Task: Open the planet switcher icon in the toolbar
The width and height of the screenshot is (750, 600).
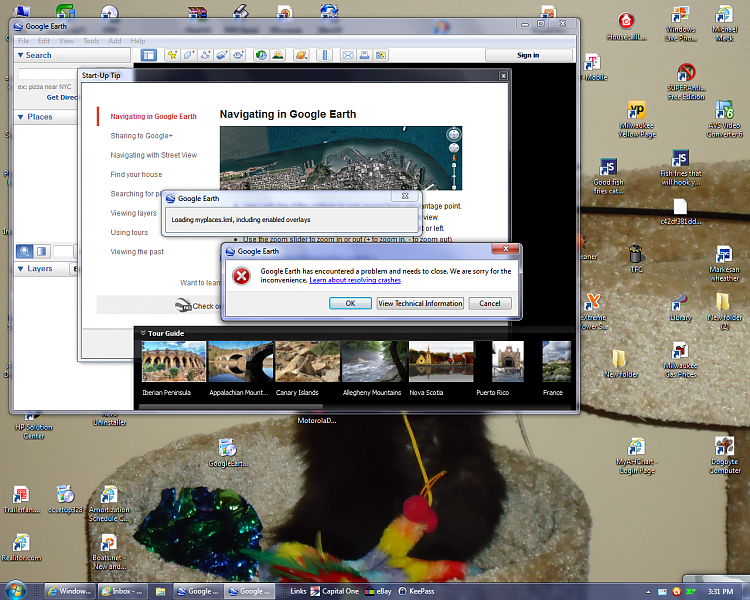Action: pyautogui.click(x=301, y=55)
